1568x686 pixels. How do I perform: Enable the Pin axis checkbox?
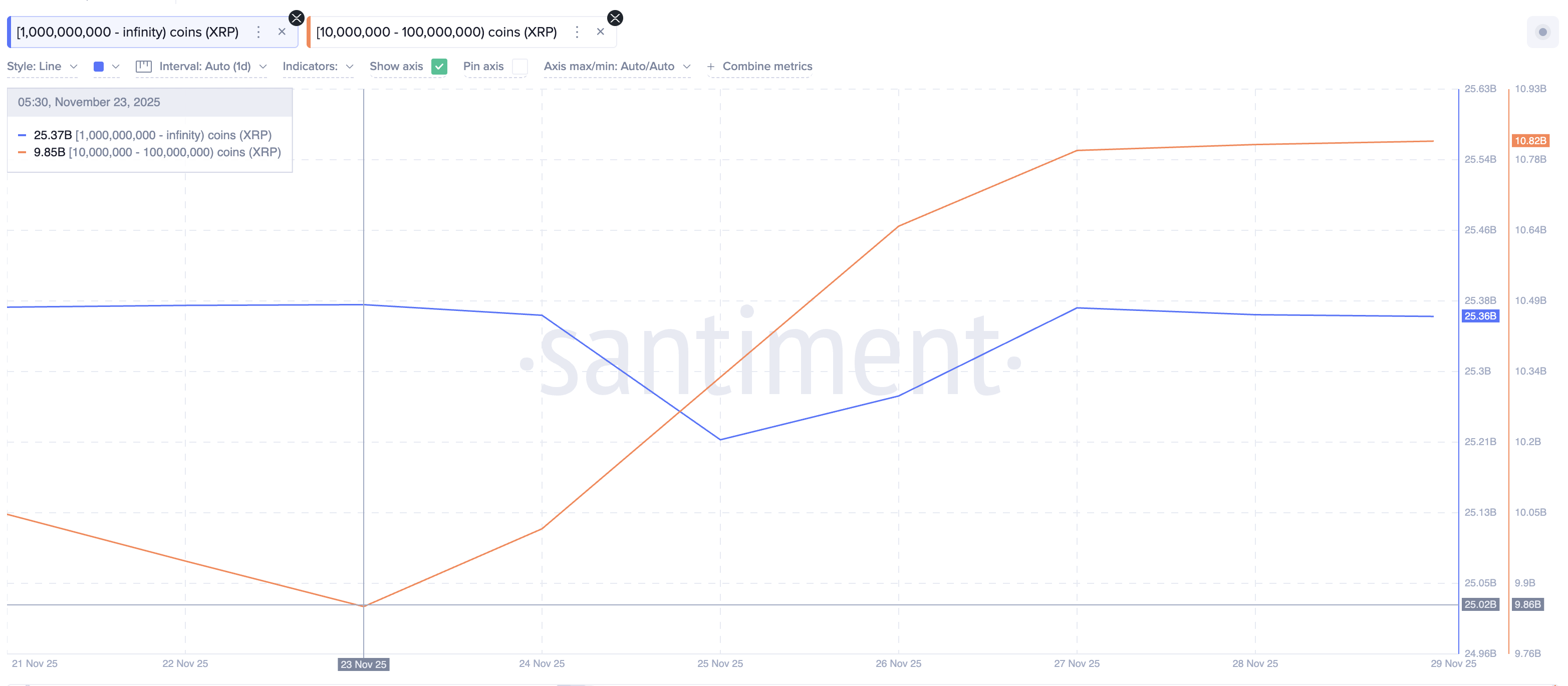click(x=520, y=67)
